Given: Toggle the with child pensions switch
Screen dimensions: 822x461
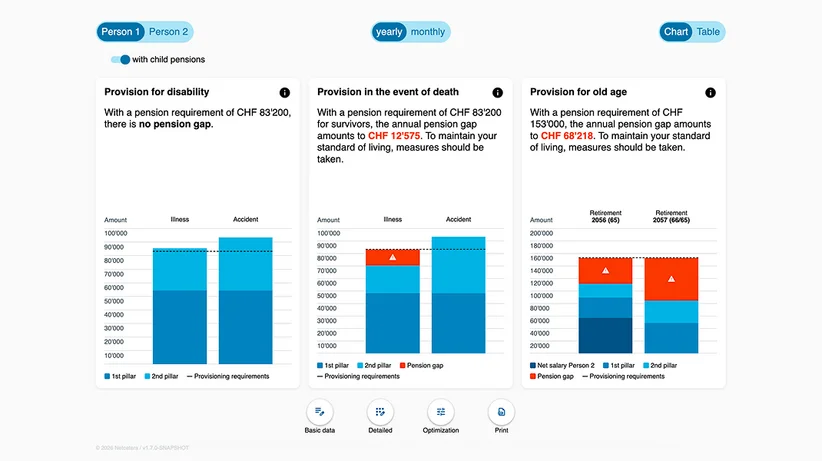Looking at the screenshot, I should (x=121, y=60).
